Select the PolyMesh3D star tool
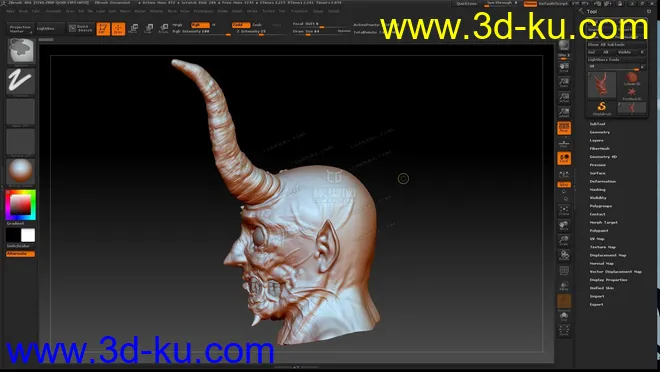660x372 pixels. click(x=632, y=94)
